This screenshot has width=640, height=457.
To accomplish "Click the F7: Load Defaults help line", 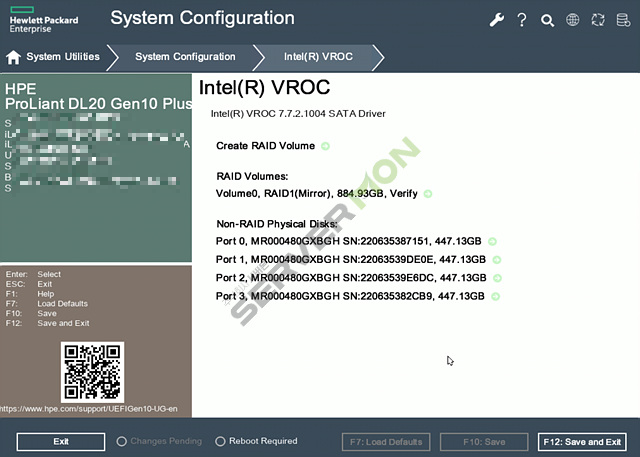I will click(47, 304).
